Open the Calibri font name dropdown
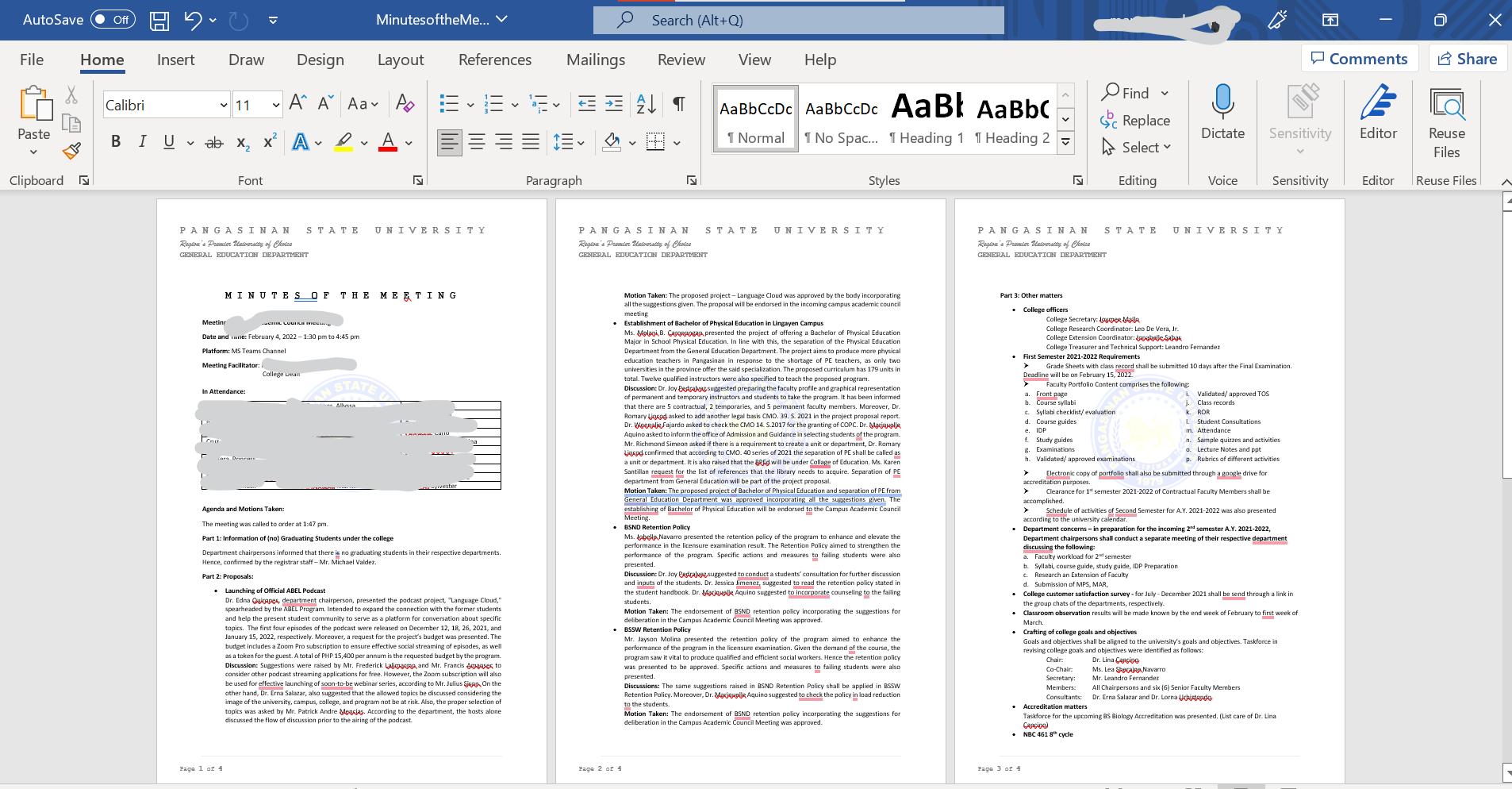This screenshot has width=1512, height=789. coord(224,105)
